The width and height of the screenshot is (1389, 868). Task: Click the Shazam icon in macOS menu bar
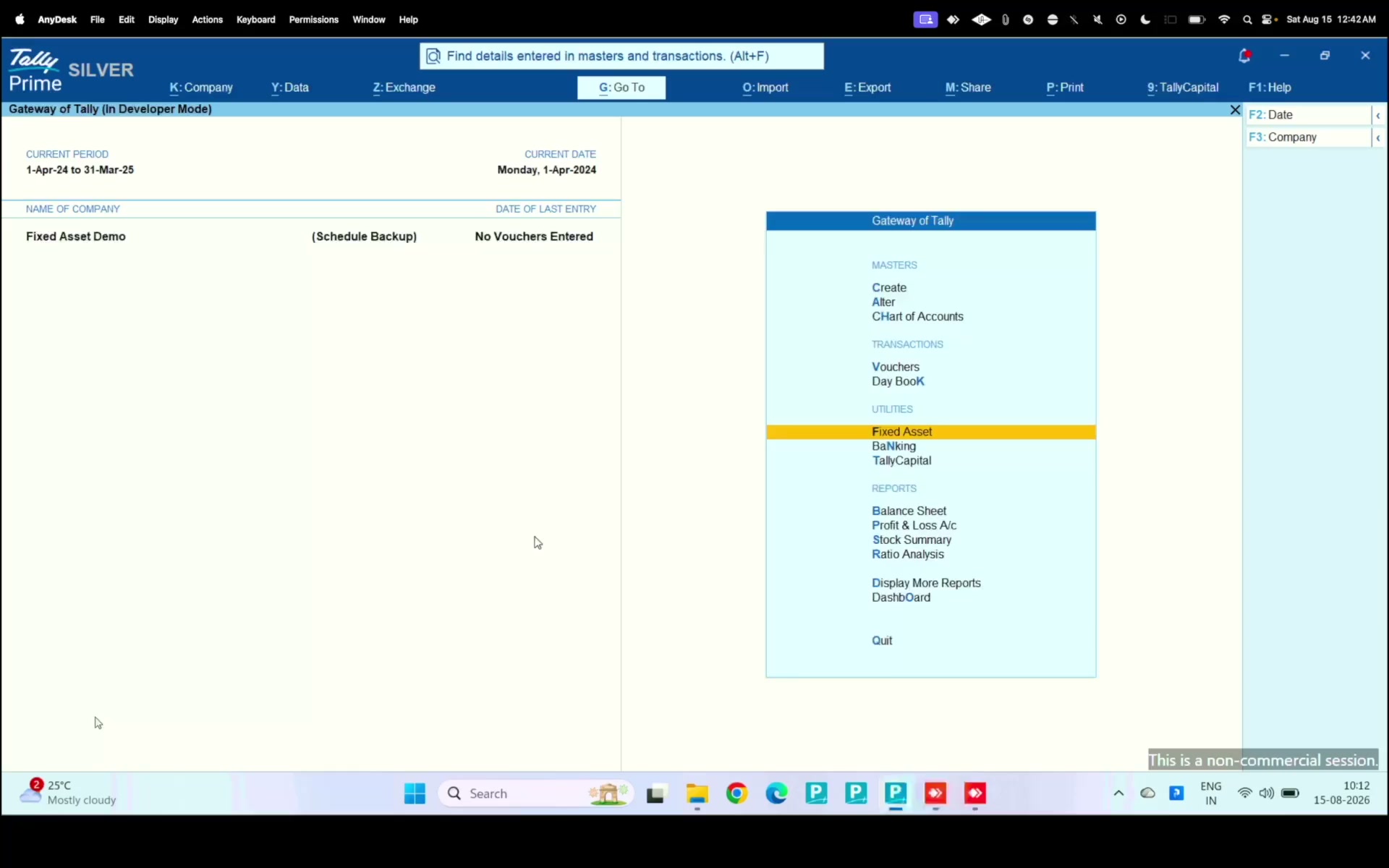1028,20
